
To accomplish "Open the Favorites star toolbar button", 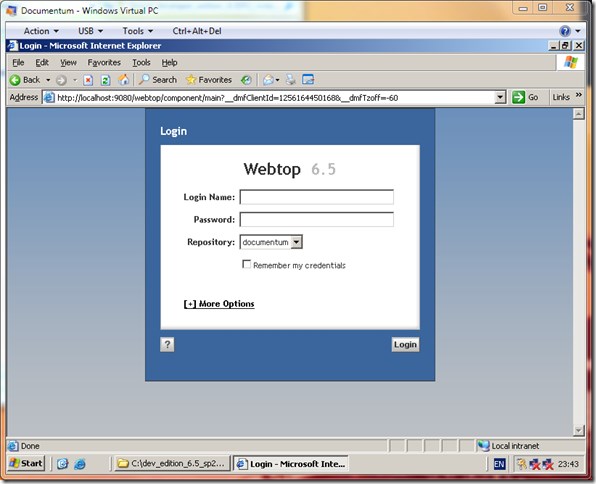I will 209,80.
